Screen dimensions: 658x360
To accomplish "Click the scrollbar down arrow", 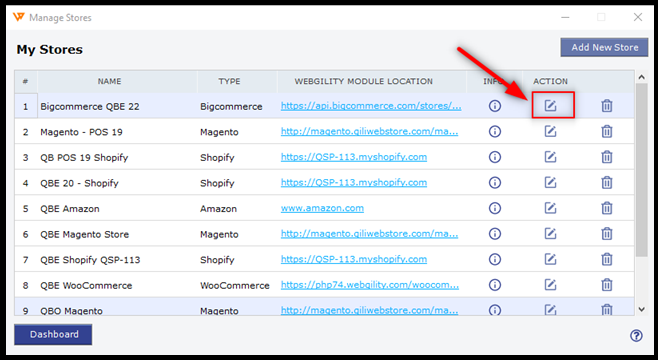I will 641,310.
